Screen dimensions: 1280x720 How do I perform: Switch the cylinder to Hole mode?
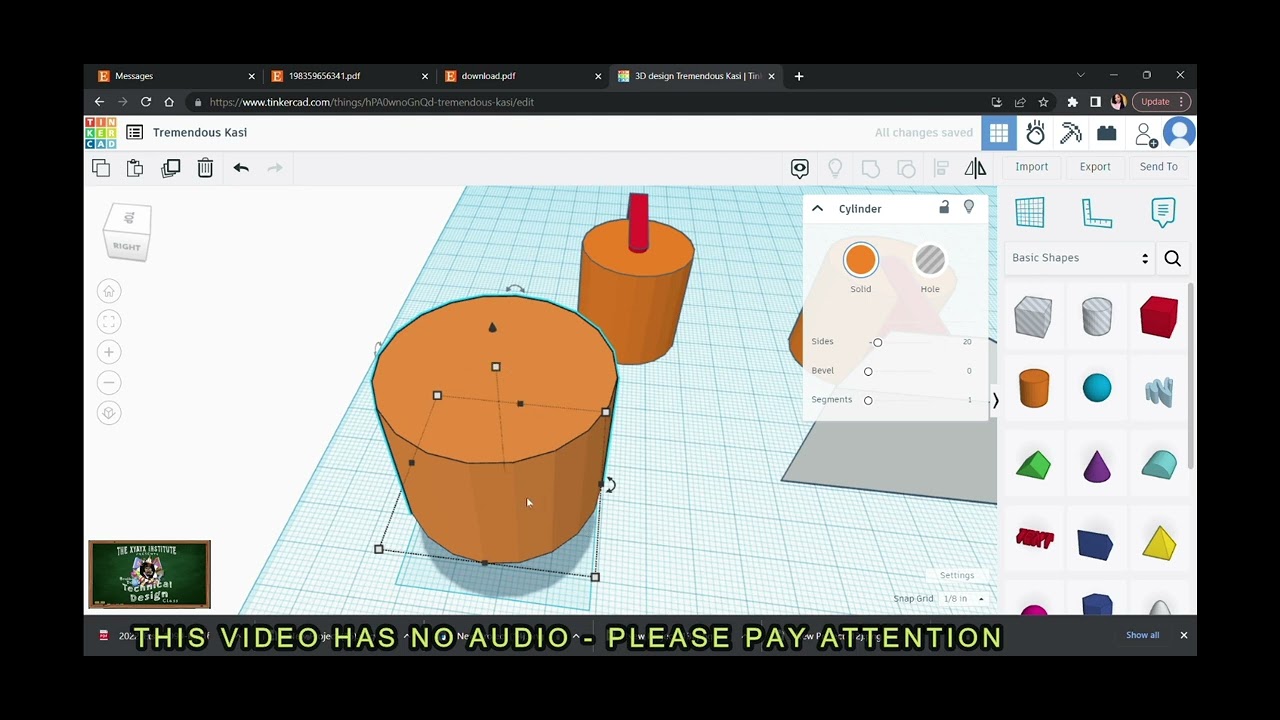tap(930, 260)
